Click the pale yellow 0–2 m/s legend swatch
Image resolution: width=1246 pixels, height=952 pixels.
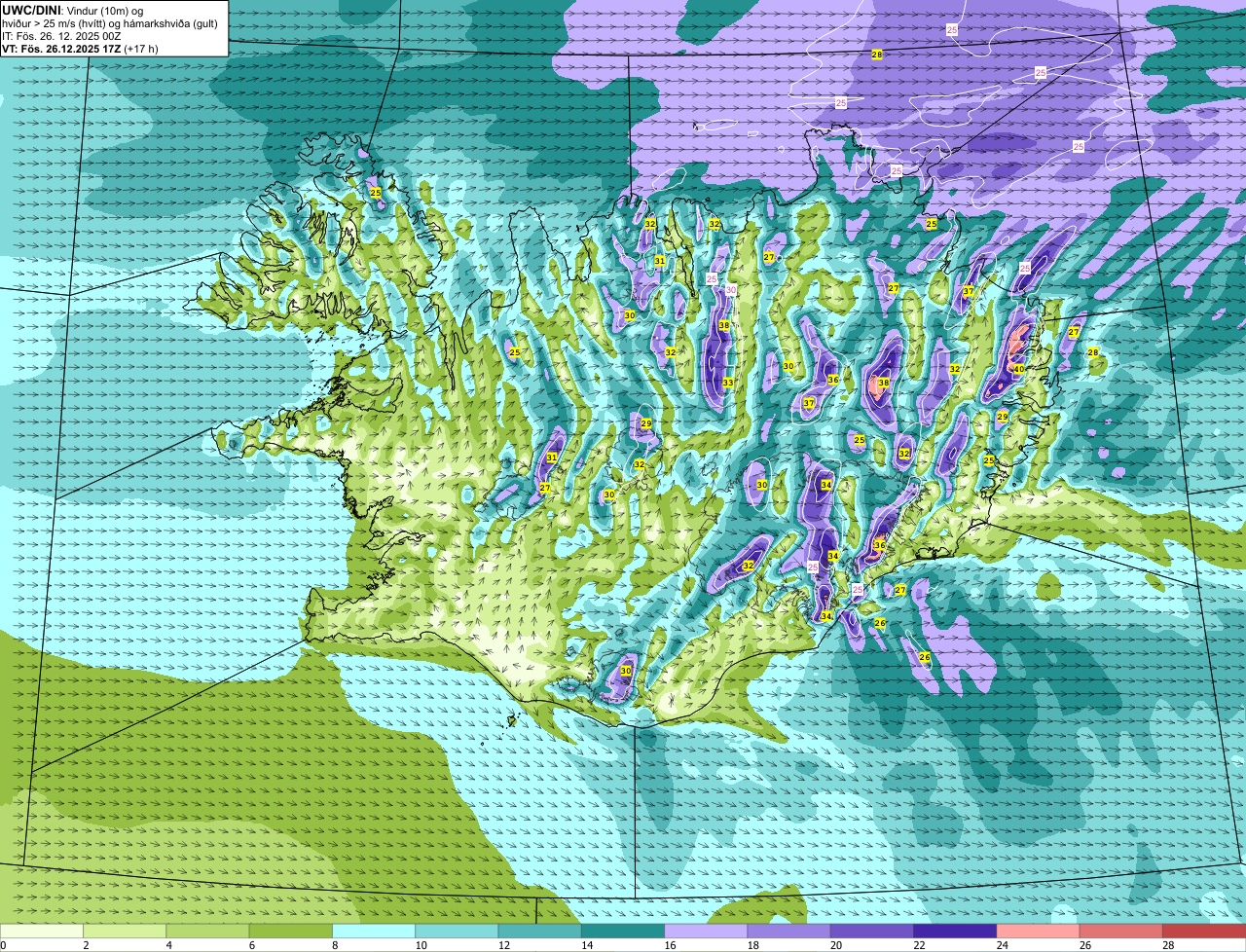click(x=42, y=932)
